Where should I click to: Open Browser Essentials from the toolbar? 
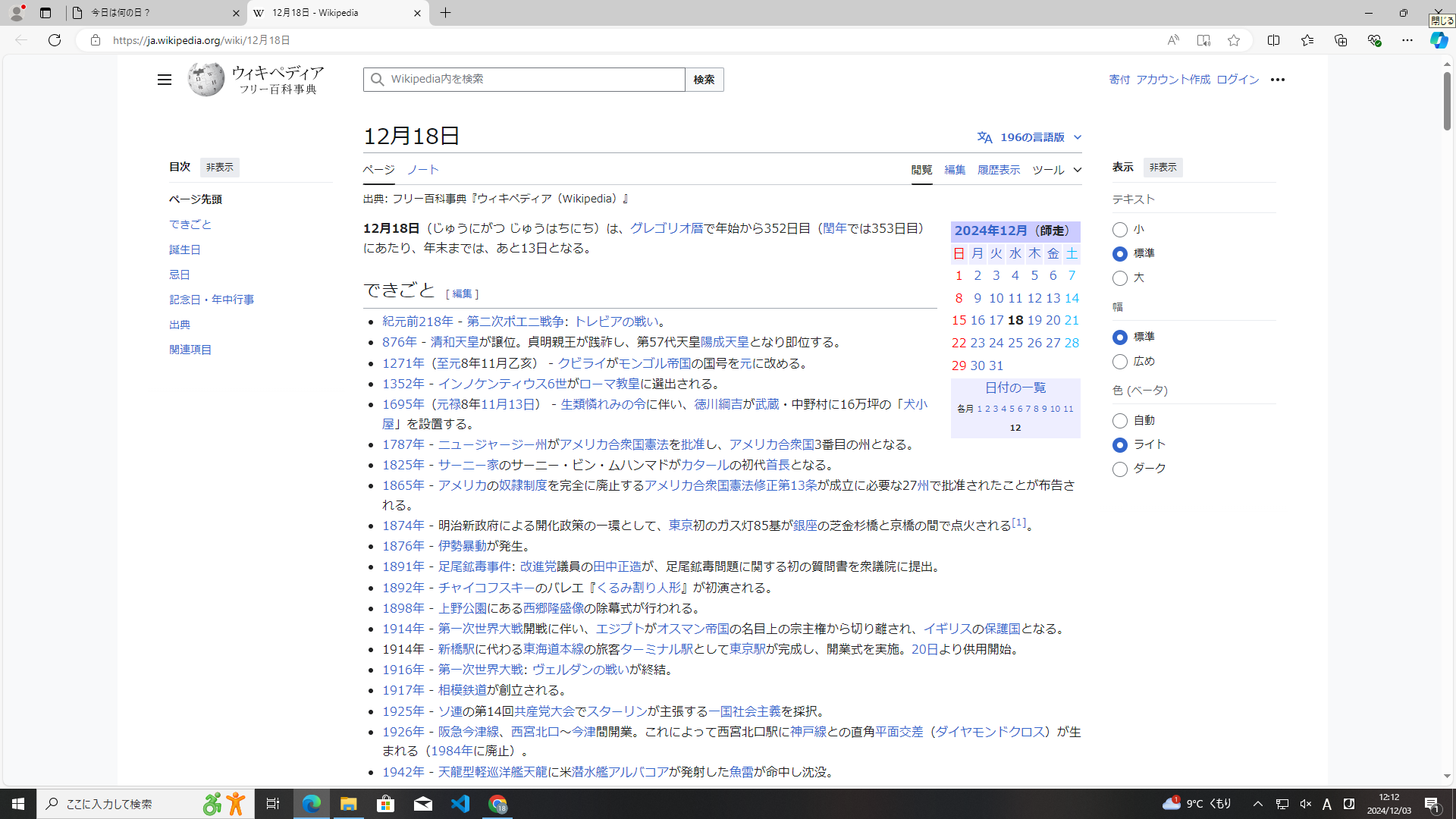point(1373,40)
